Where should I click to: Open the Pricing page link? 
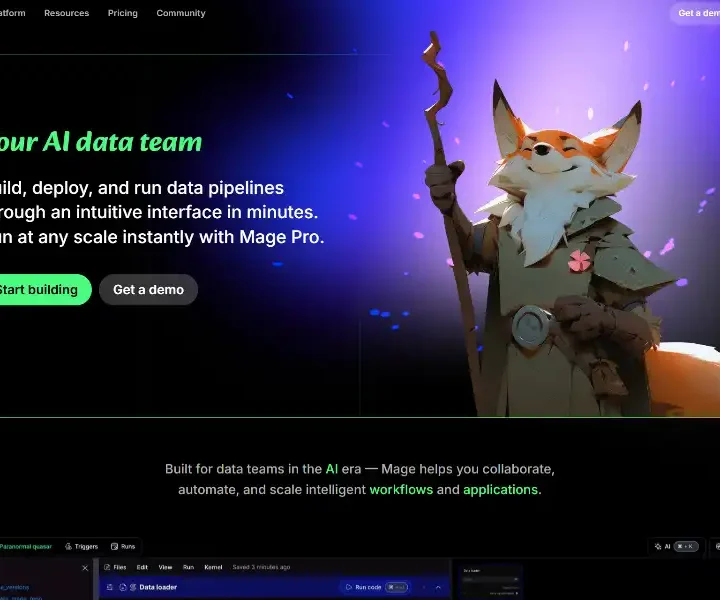click(x=123, y=13)
